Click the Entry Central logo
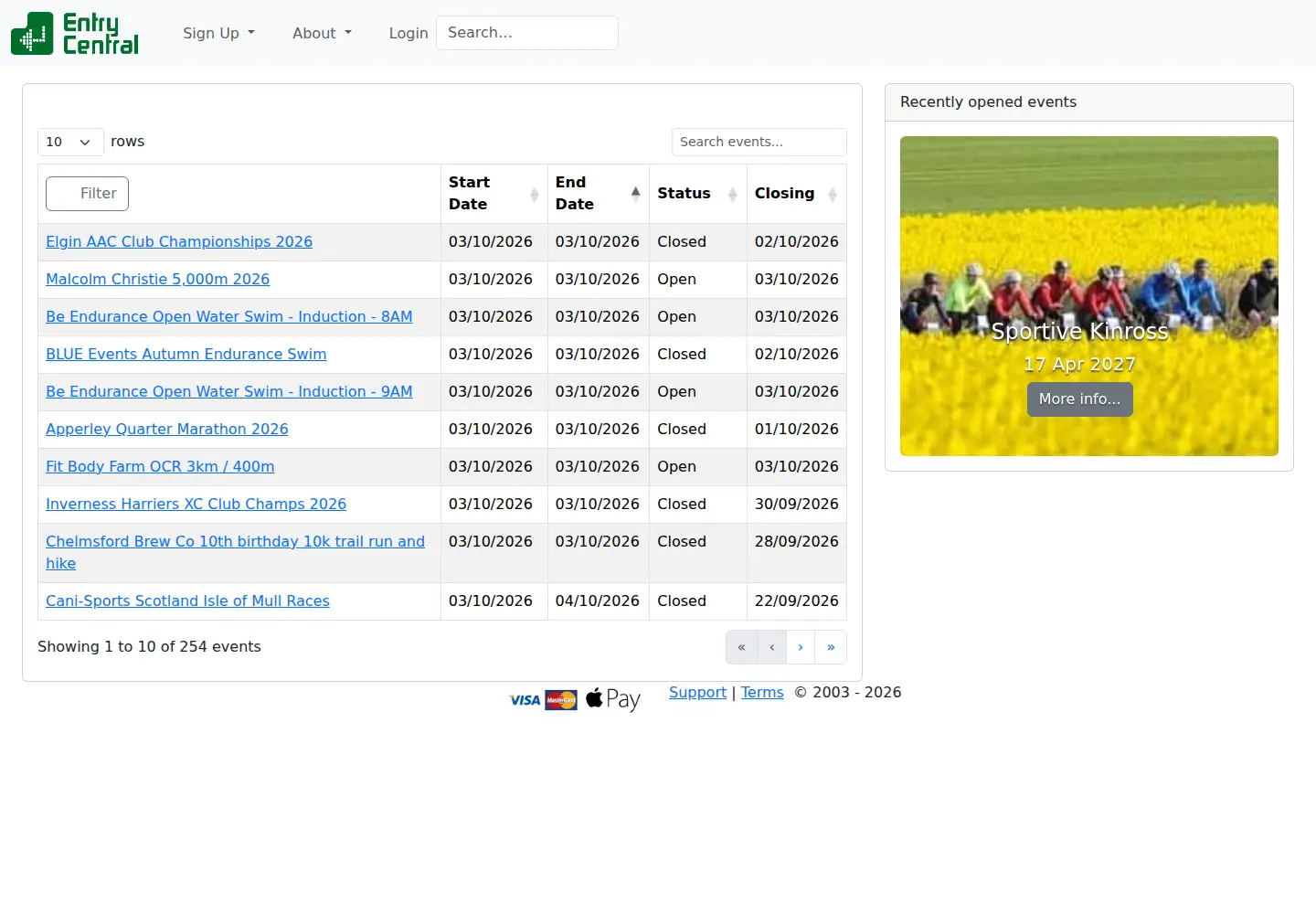This screenshot has height=914, width=1316. [75, 33]
